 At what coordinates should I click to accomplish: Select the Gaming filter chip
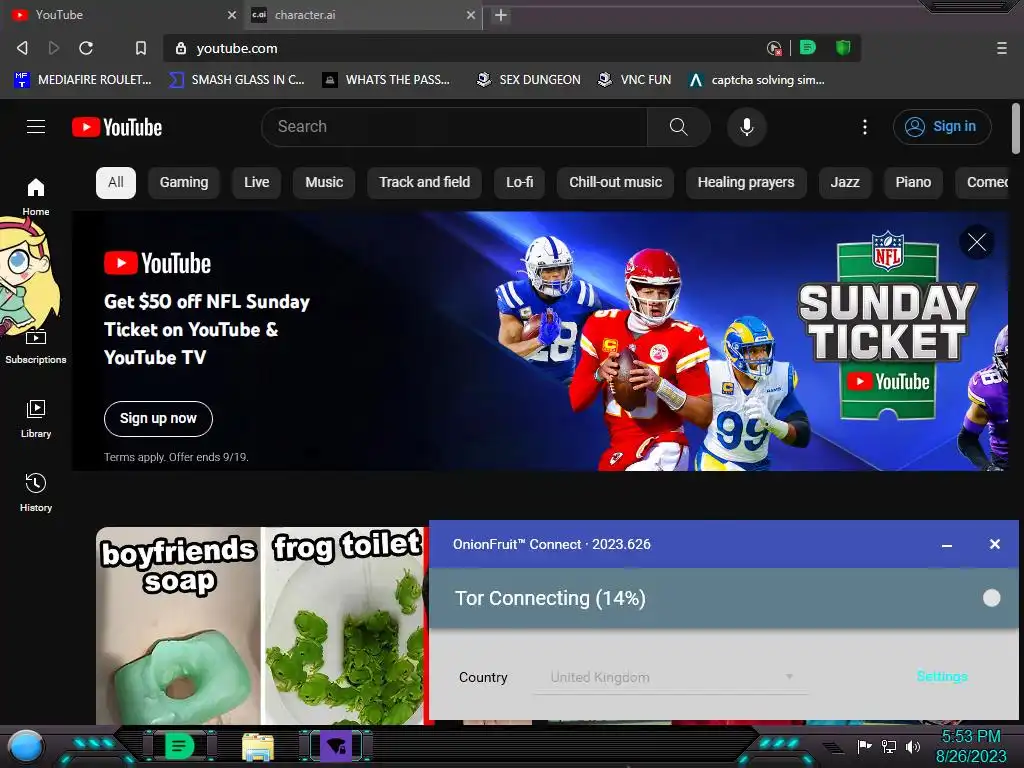point(184,182)
